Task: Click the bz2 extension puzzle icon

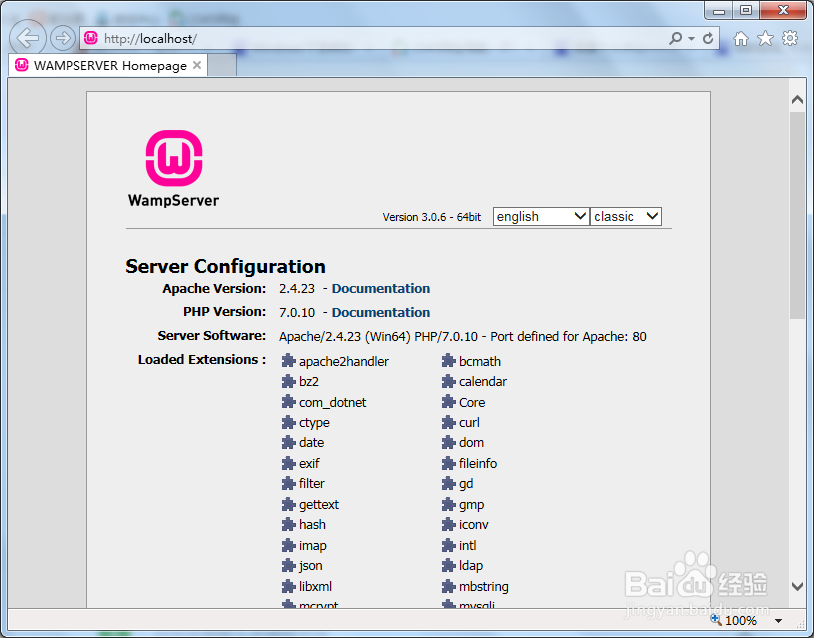Action: (x=289, y=382)
